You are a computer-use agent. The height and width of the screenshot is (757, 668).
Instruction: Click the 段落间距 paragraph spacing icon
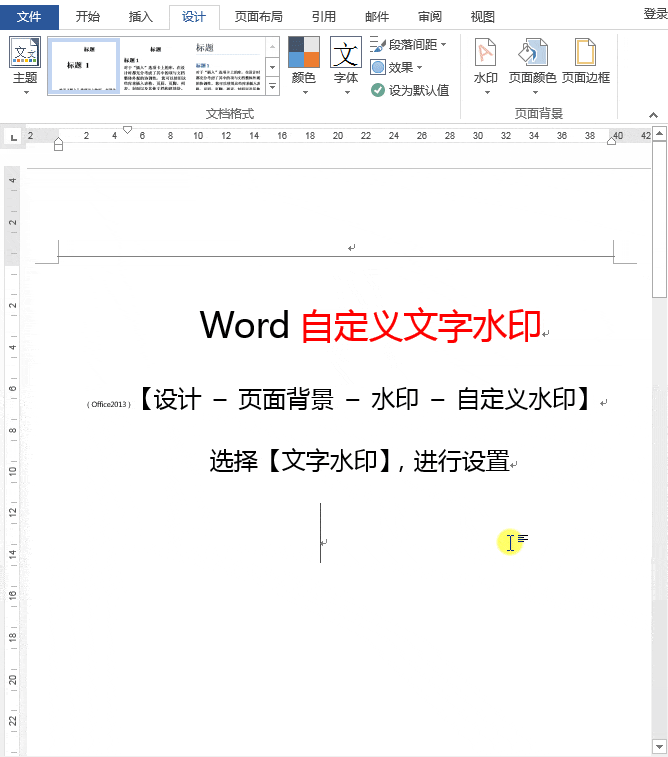(x=378, y=44)
